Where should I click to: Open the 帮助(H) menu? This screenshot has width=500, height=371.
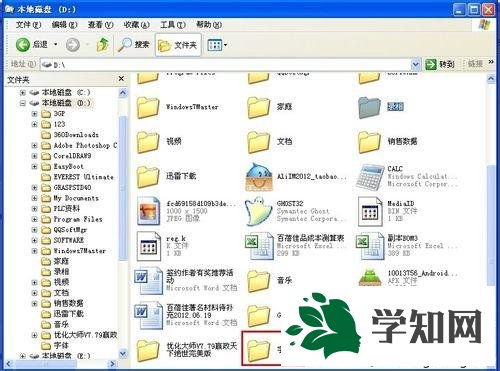click(209, 25)
